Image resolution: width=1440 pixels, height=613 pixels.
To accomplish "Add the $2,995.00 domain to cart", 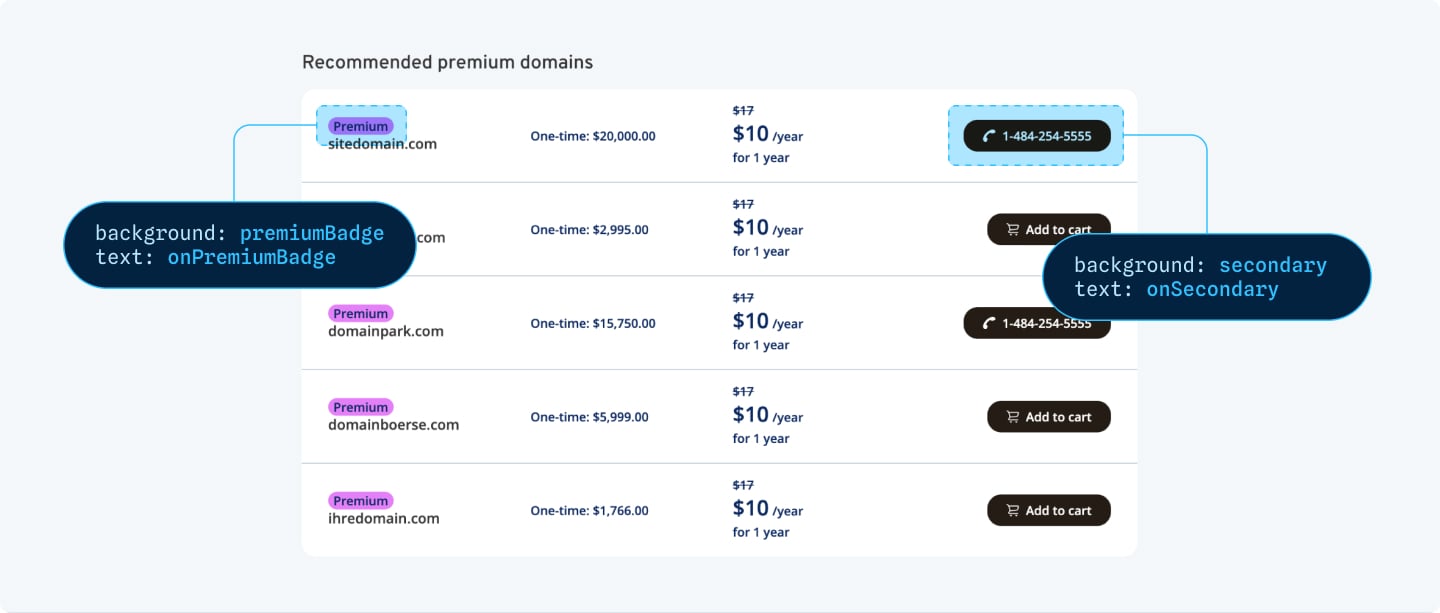I will (x=1049, y=229).
